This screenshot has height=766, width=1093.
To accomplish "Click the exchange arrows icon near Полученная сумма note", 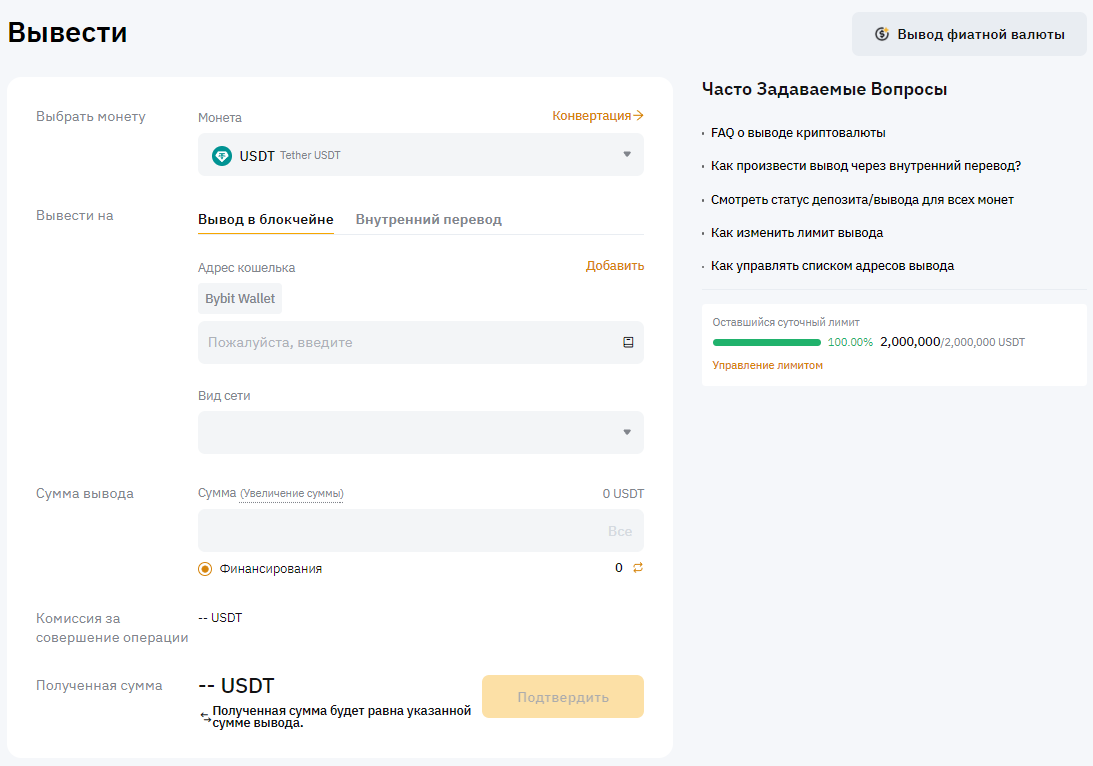I will pos(206,717).
